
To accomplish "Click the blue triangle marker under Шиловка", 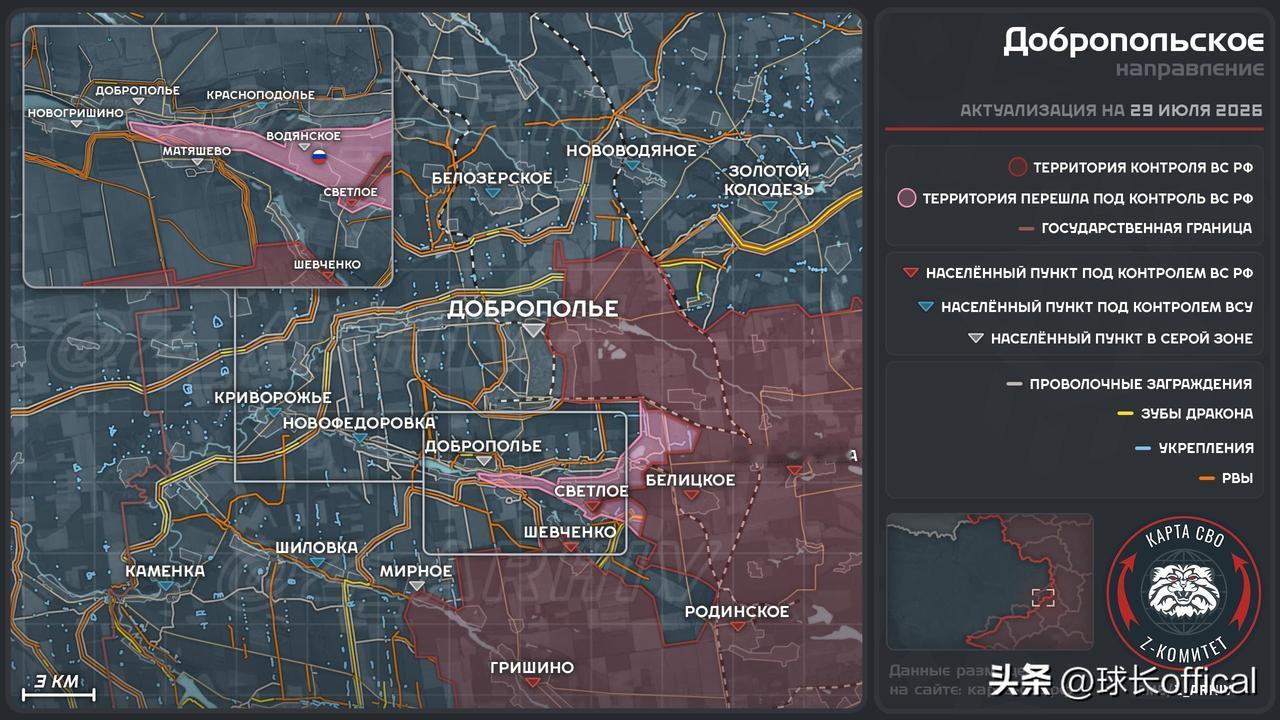I will pyautogui.click(x=317, y=563).
